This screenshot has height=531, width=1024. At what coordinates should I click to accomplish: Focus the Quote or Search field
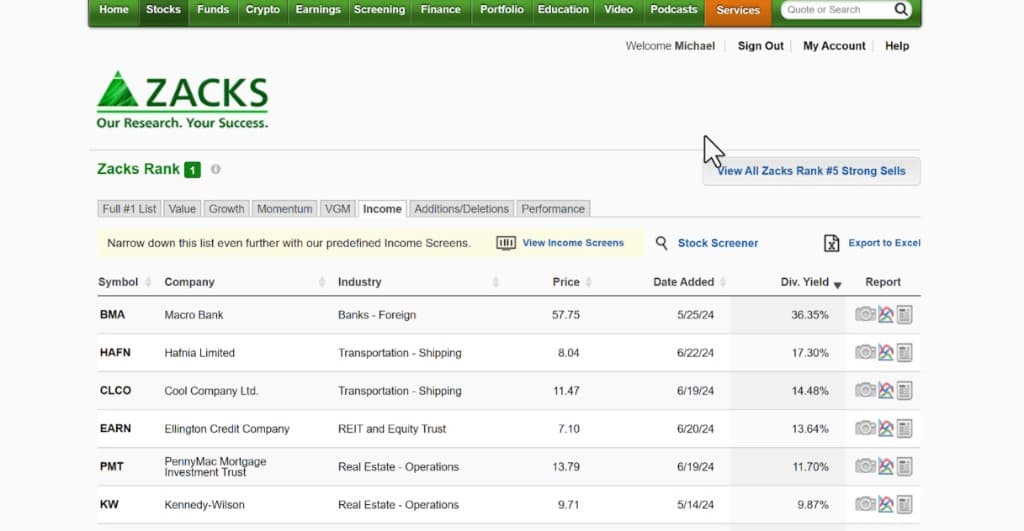(838, 10)
